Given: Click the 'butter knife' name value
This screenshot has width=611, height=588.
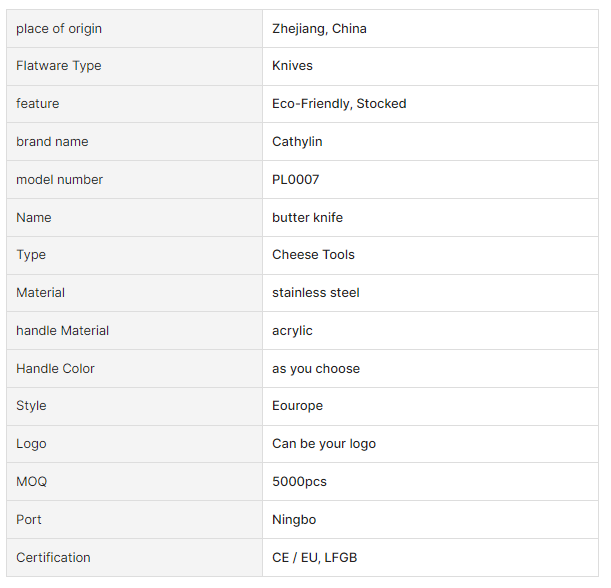Looking at the screenshot, I should (307, 217).
